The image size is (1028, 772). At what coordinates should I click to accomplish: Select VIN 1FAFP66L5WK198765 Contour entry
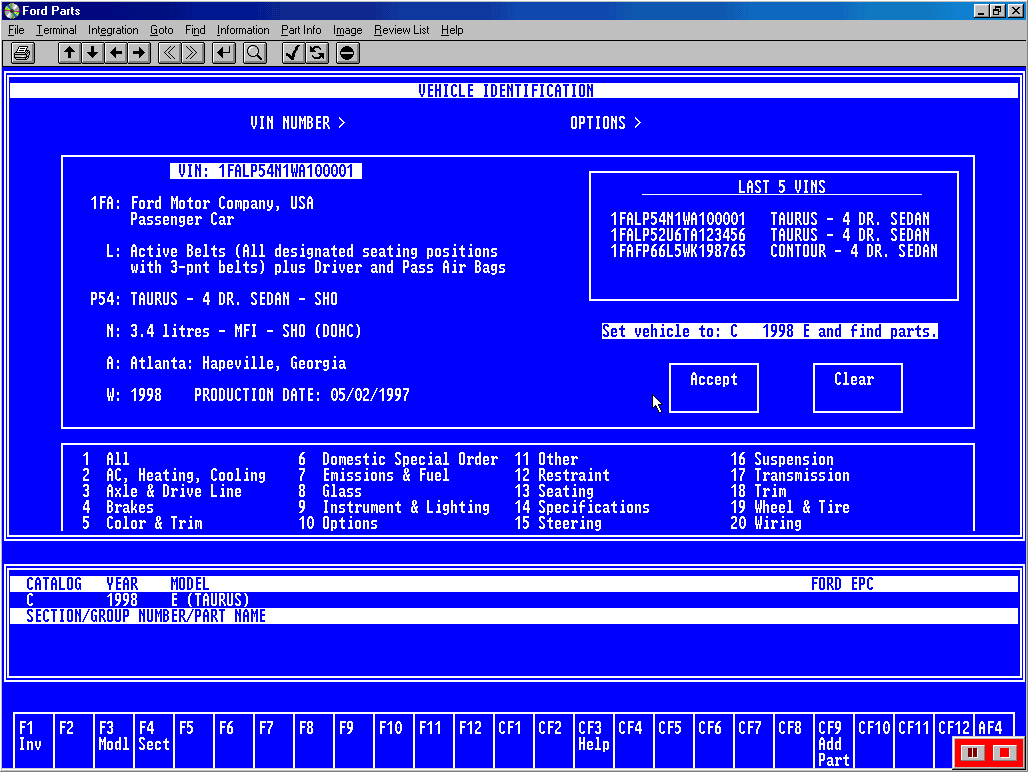point(774,251)
